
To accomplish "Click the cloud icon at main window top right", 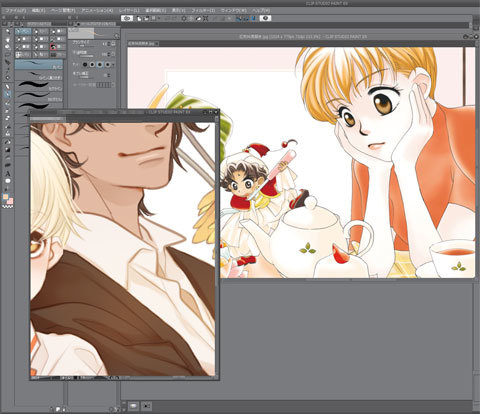I will 466,36.
